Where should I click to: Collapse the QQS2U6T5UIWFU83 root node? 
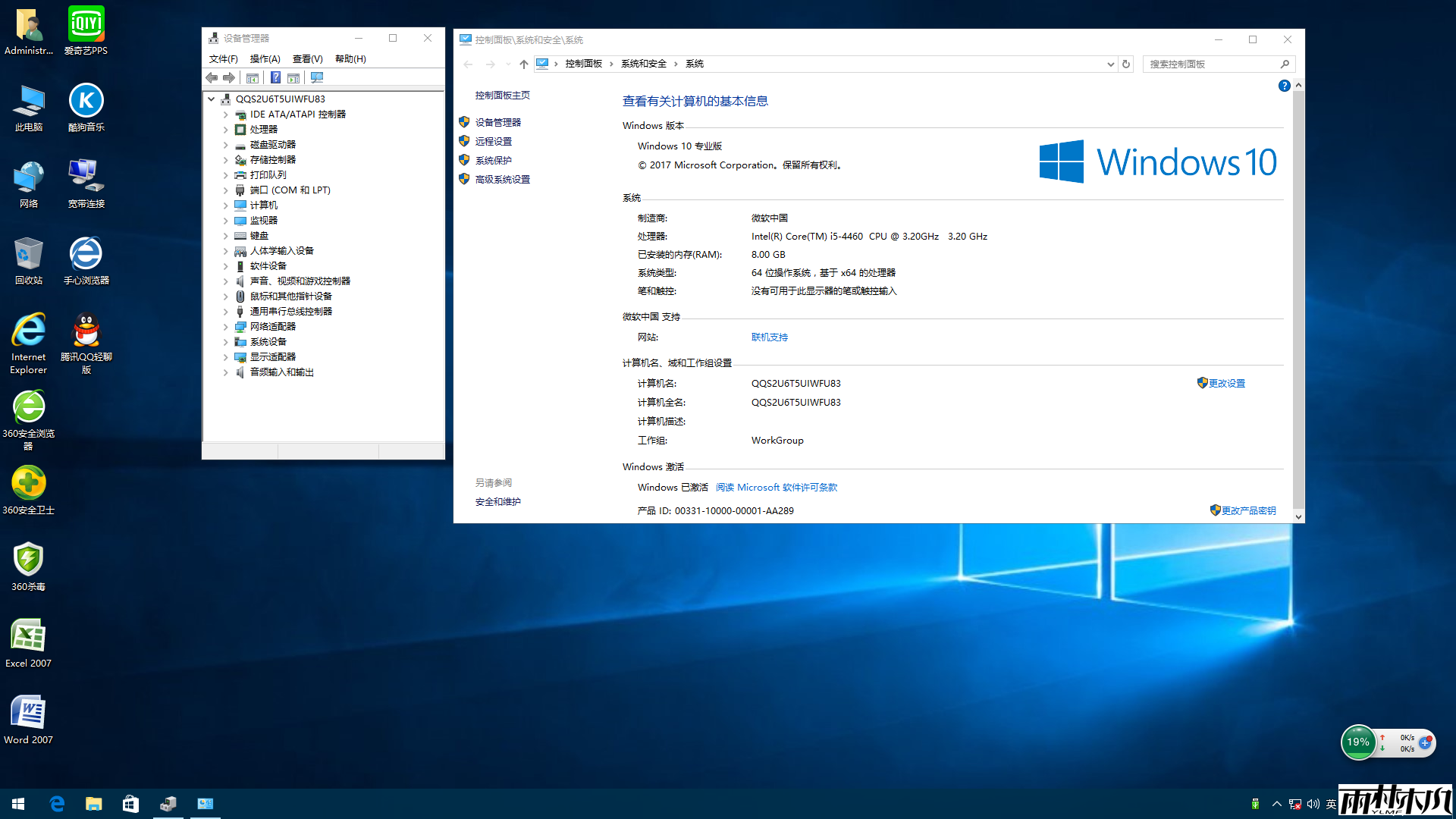coord(212,99)
